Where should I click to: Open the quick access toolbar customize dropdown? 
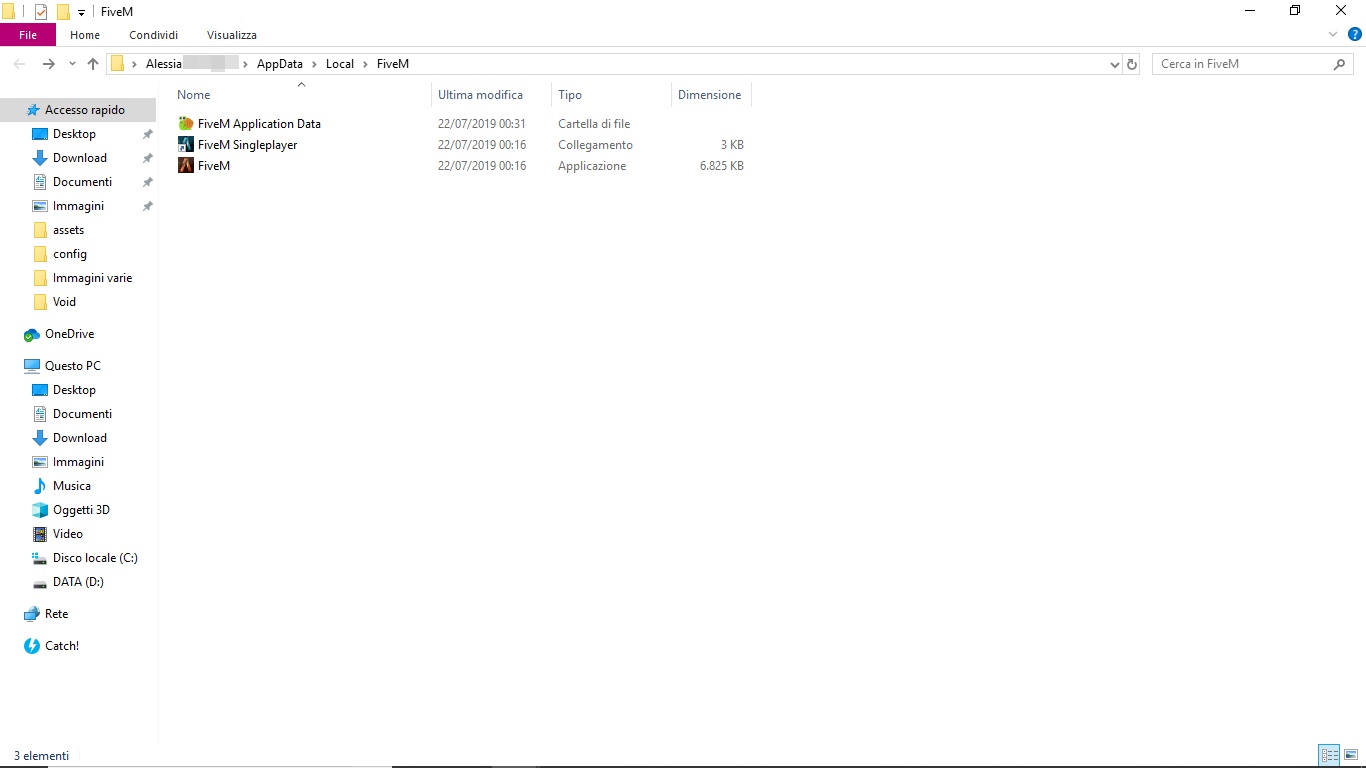[81, 13]
